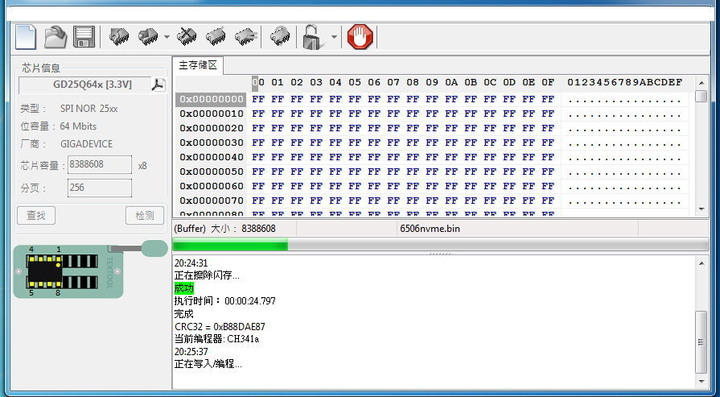Viewport: 720px width, 397px height.
Task: Click the 正在擦除闪存... log line
Action: click(x=207, y=276)
